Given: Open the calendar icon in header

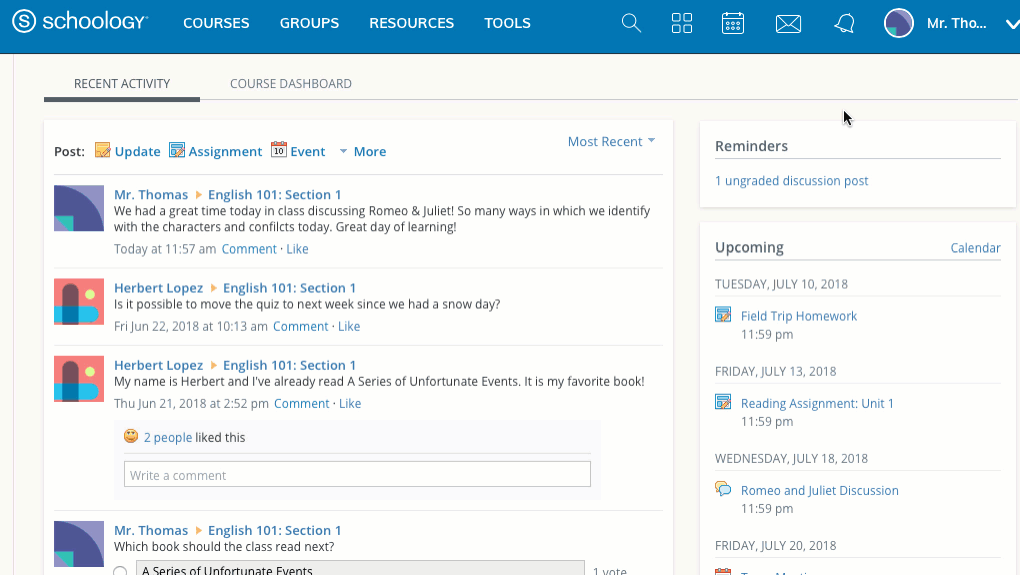Looking at the screenshot, I should tap(733, 23).
